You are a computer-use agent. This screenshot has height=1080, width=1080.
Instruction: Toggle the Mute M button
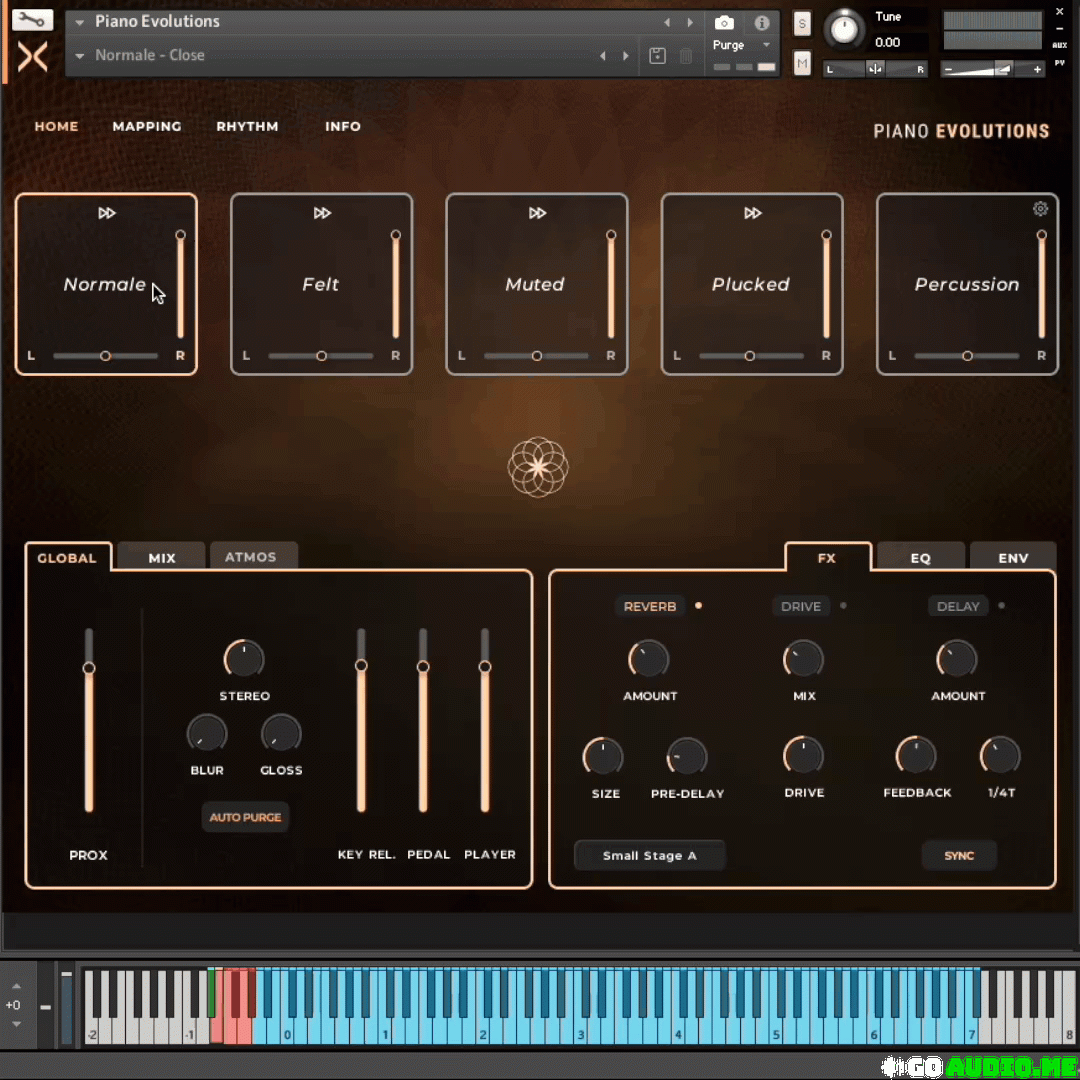802,64
